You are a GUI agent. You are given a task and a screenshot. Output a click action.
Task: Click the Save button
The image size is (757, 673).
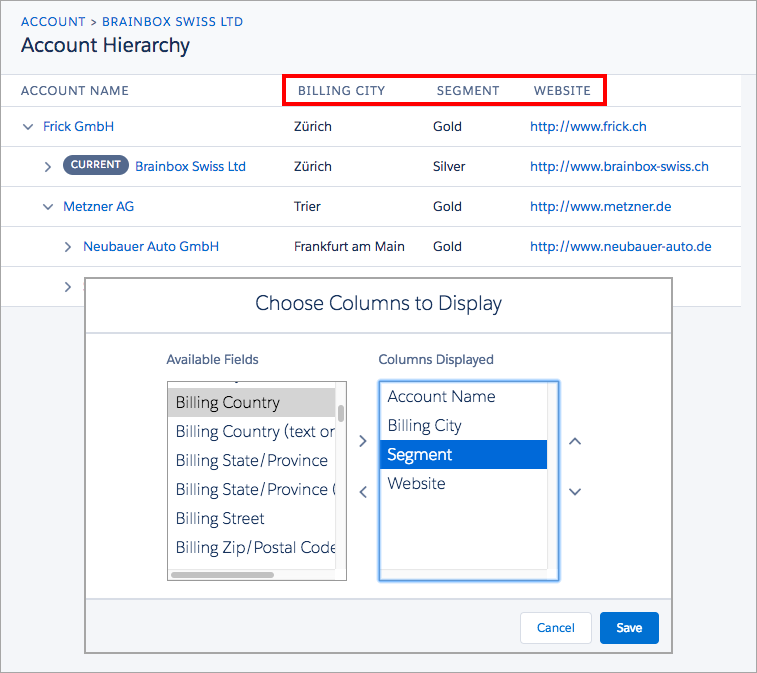[629, 628]
